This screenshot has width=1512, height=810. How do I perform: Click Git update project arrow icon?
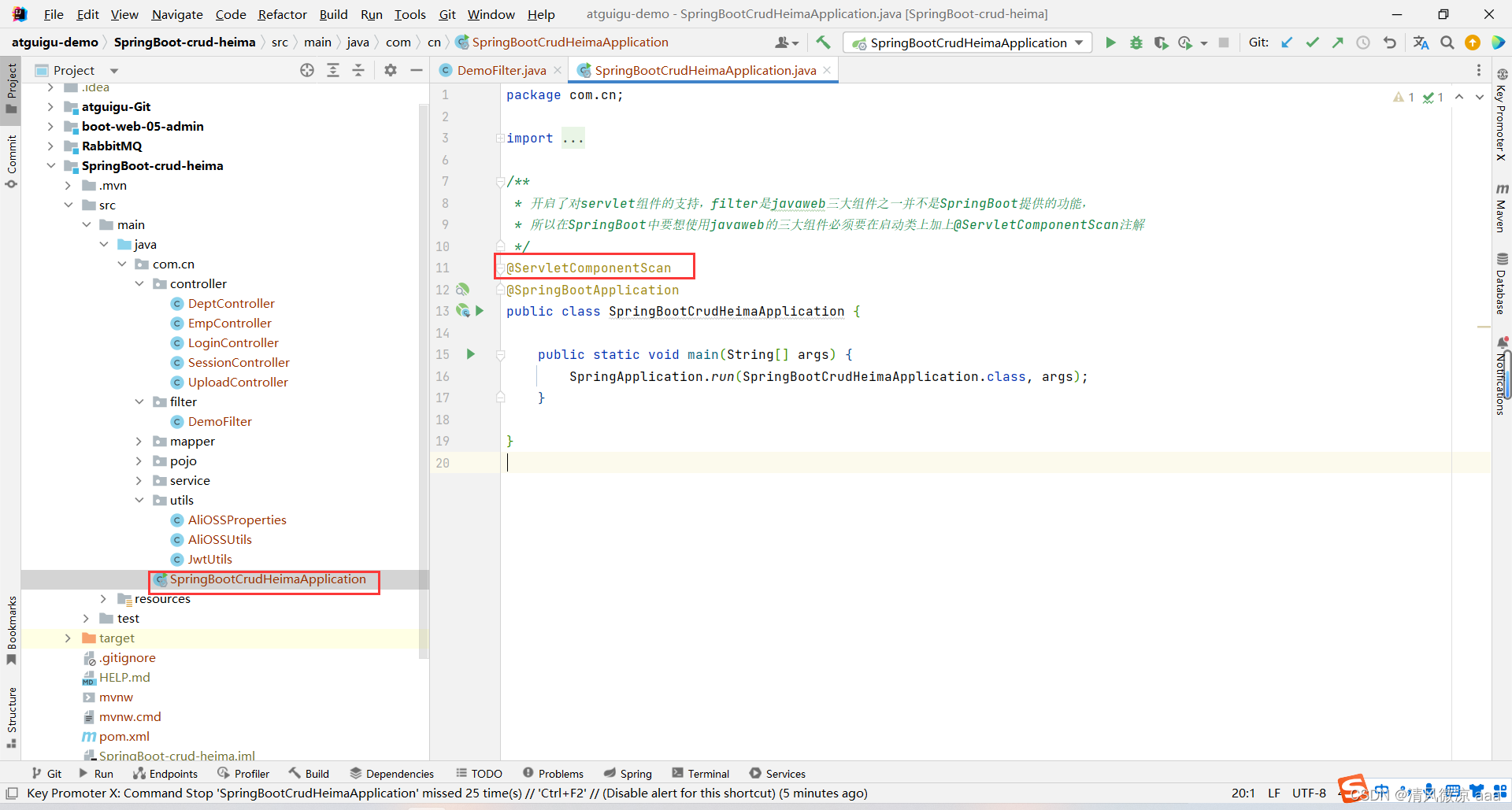pyautogui.click(x=1287, y=43)
